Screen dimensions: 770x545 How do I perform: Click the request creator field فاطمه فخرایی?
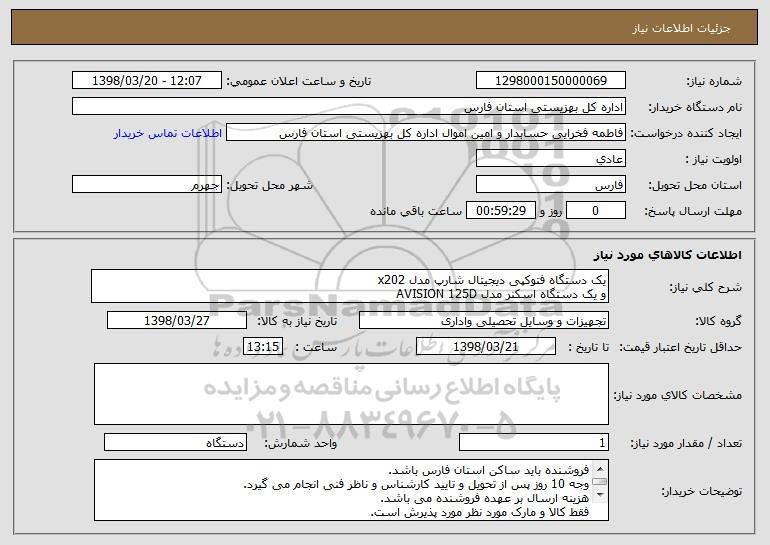point(426,133)
